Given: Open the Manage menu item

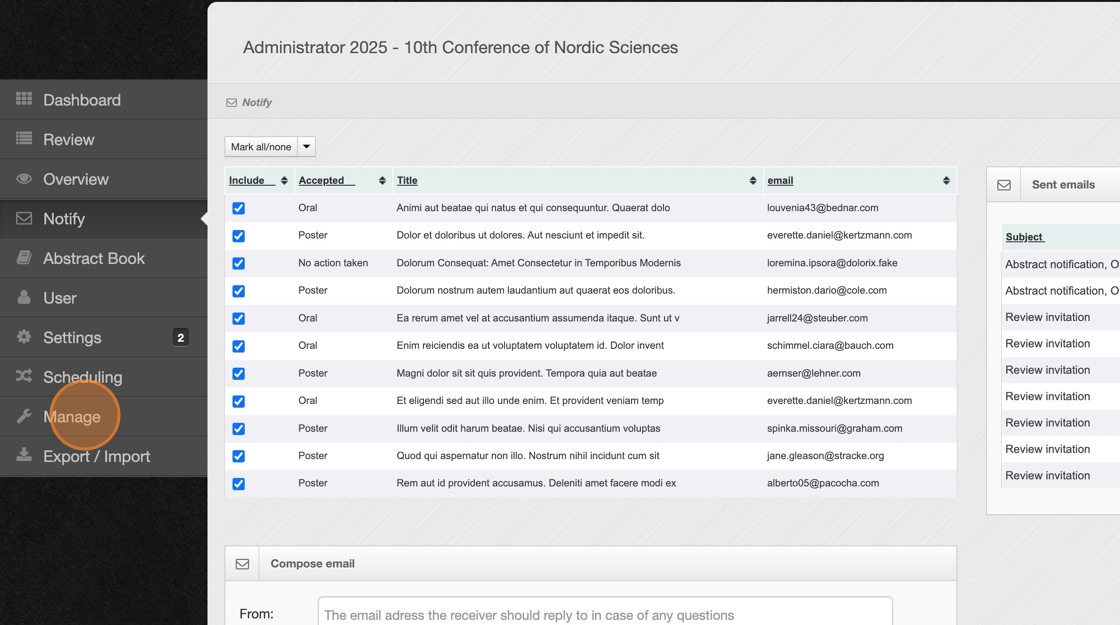Looking at the screenshot, I should (72, 417).
